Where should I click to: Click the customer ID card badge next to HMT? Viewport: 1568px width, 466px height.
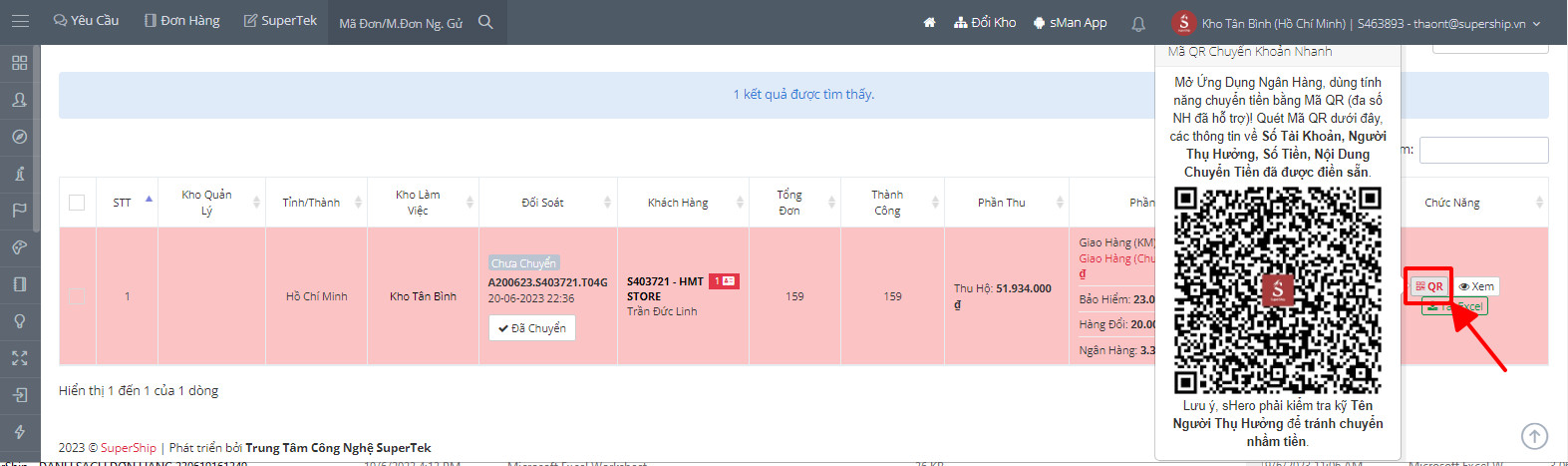[x=725, y=281]
